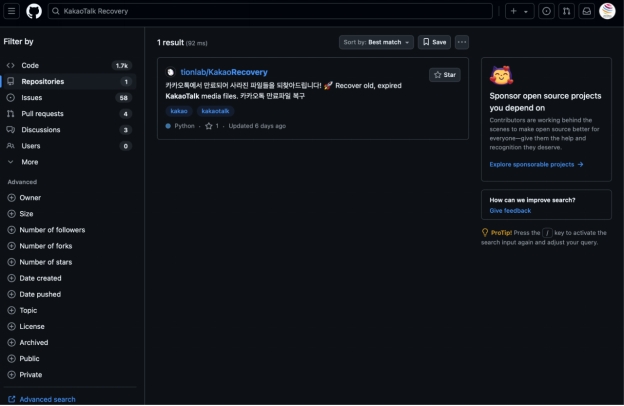Viewport: 624px width, 406px height.
Task: Open user profile avatar menu
Action: tap(607, 11)
